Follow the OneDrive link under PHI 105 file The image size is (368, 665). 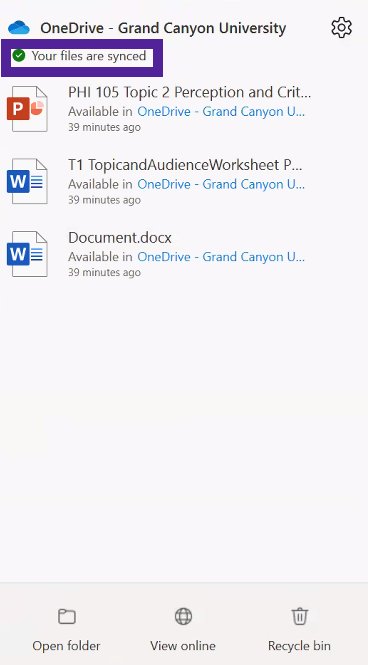click(221, 112)
